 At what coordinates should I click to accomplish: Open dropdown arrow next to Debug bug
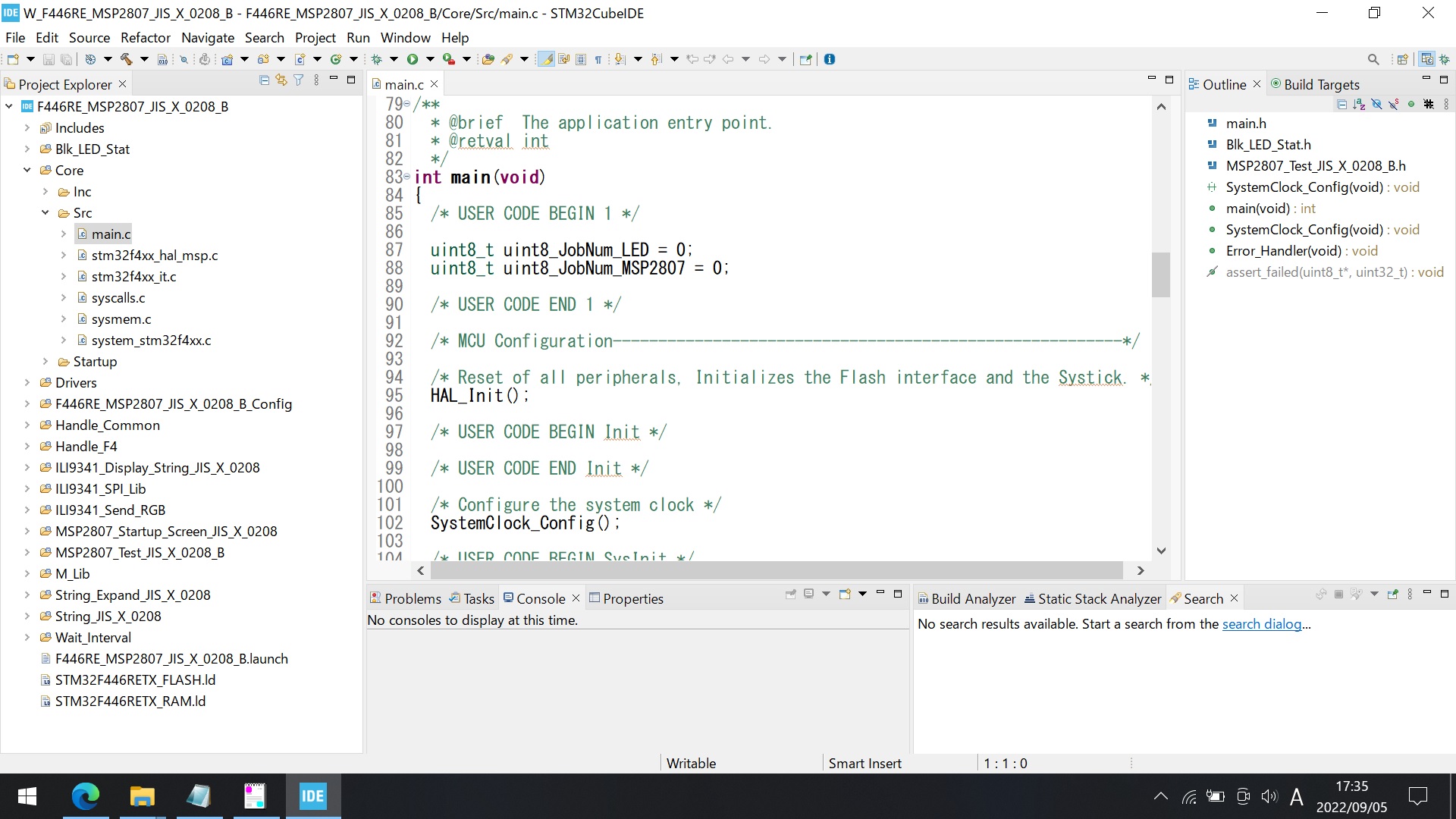(394, 59)
